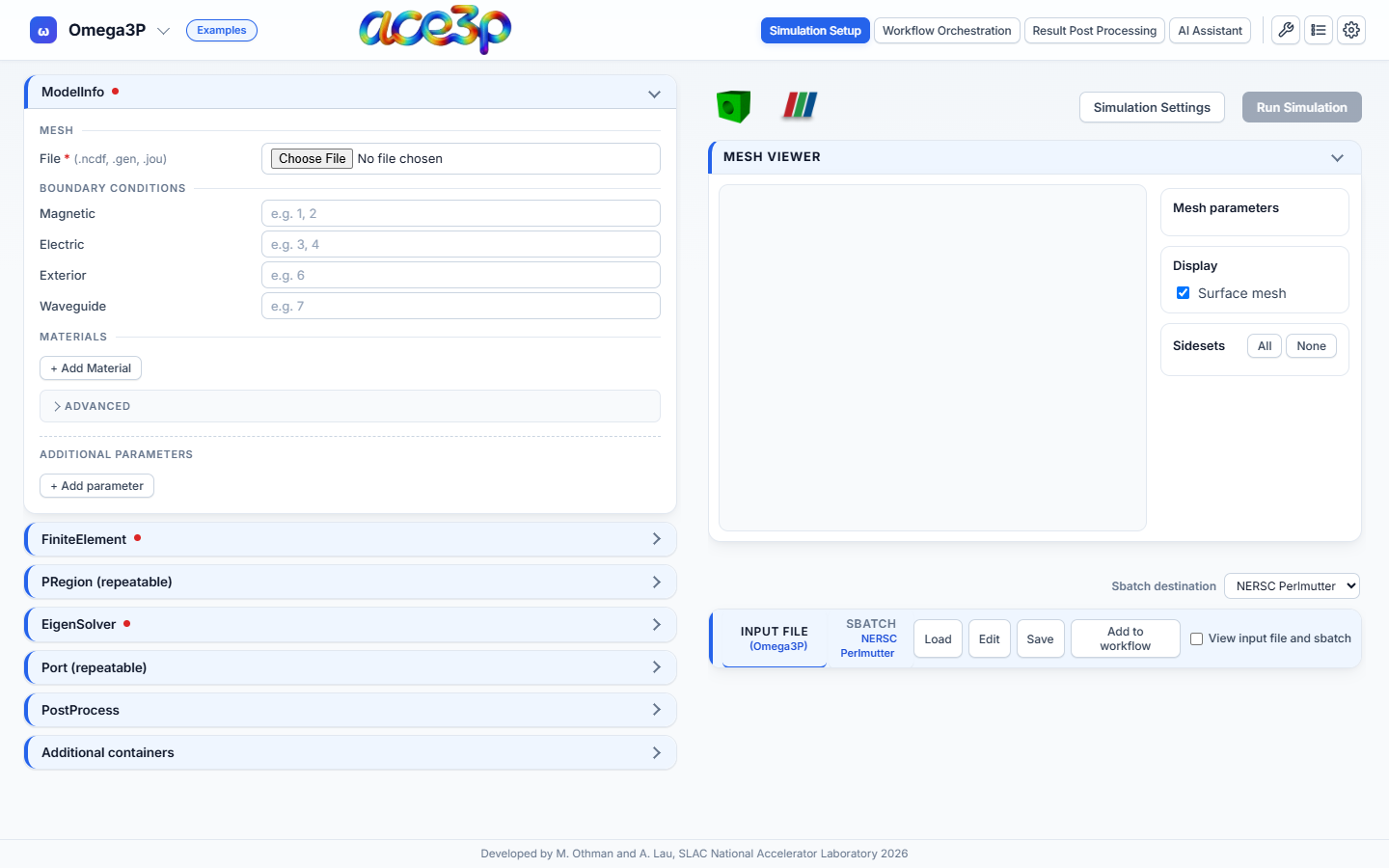Click Choose File for mesh
The image size is (1389, 868).
click(312, 158)
